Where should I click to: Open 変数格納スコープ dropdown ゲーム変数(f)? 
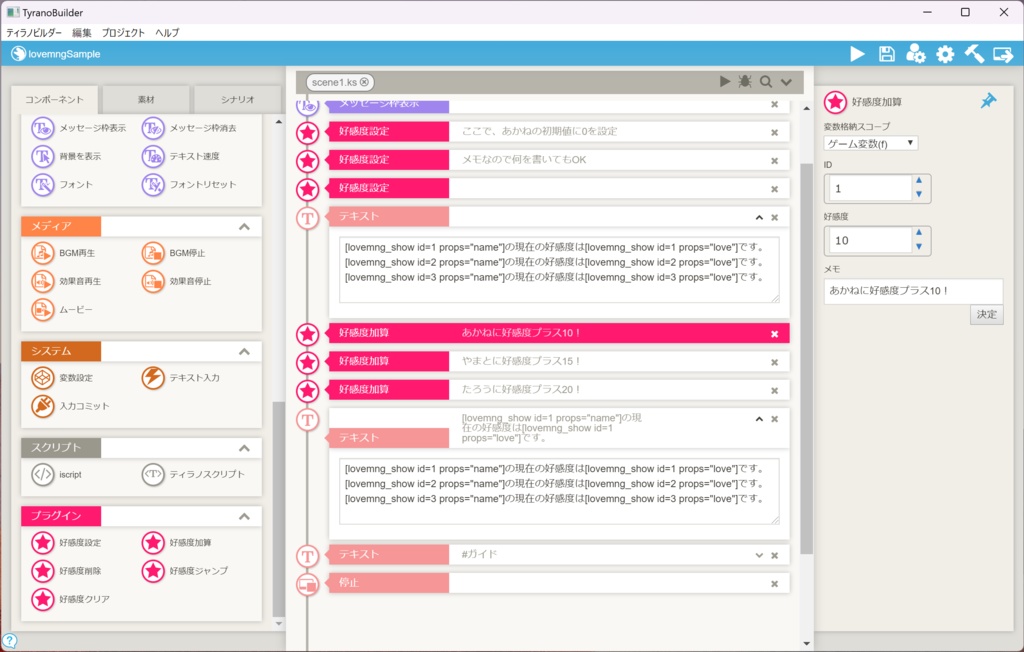871,143
